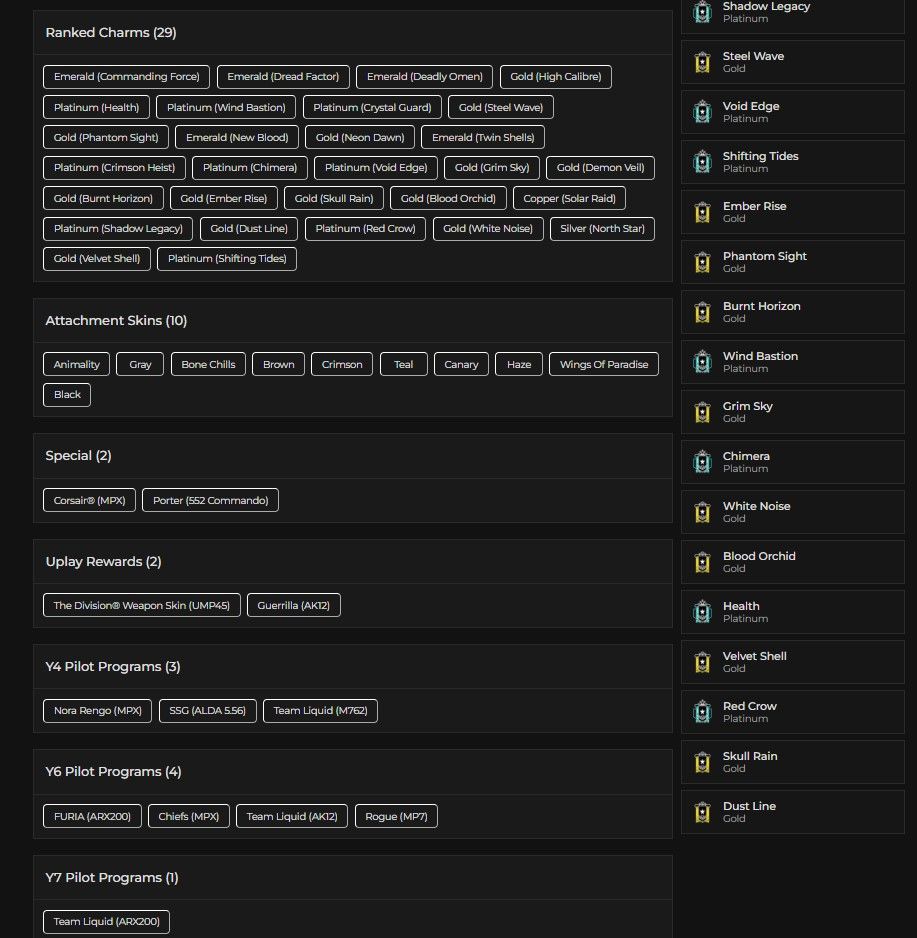Click the Skull Rain gold charm icon
This screenshot has width=917, height=938.
coord(702,762)
